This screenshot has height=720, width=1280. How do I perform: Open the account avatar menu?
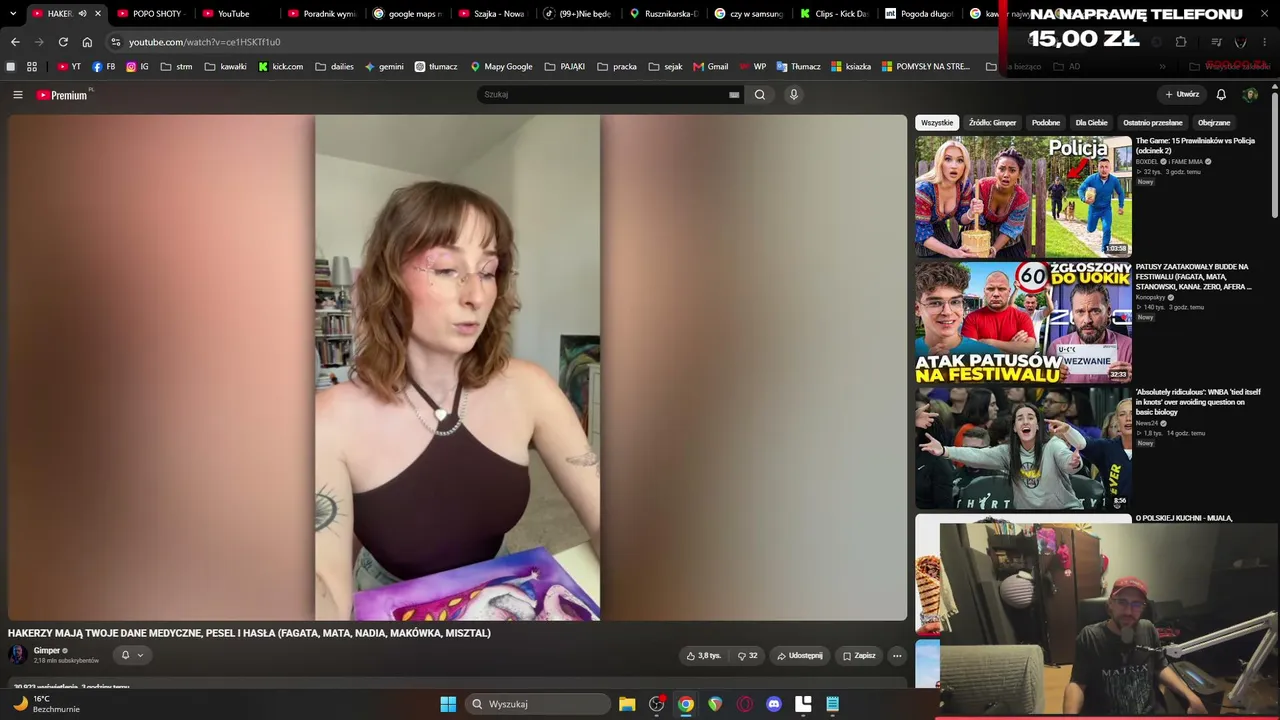1250,95
